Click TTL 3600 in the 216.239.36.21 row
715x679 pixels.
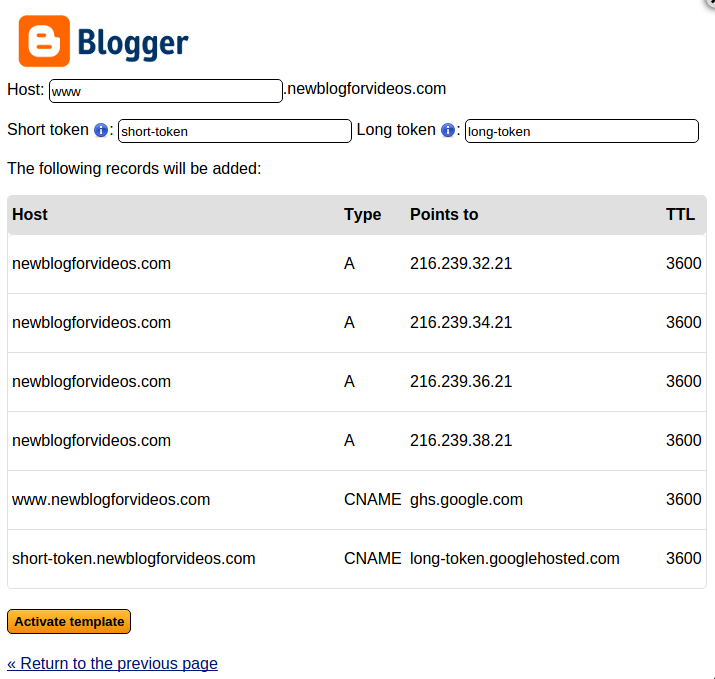684,381
